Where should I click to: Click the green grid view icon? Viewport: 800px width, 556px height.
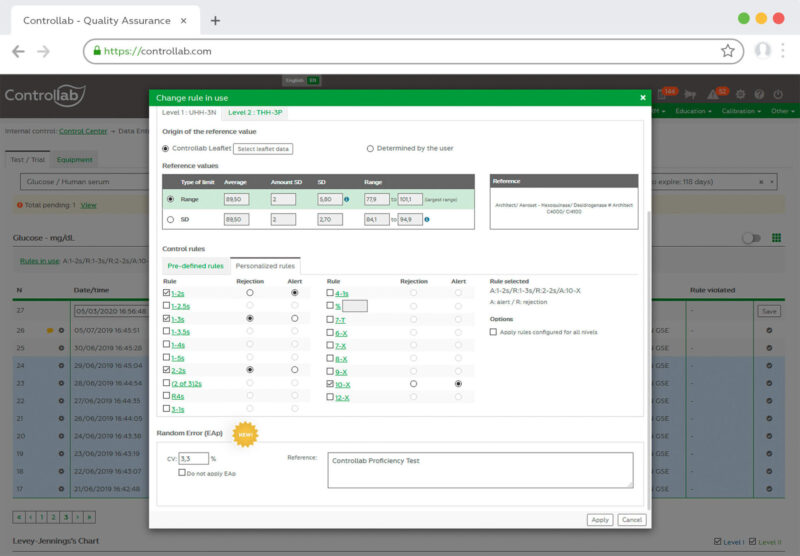(776, 238)
